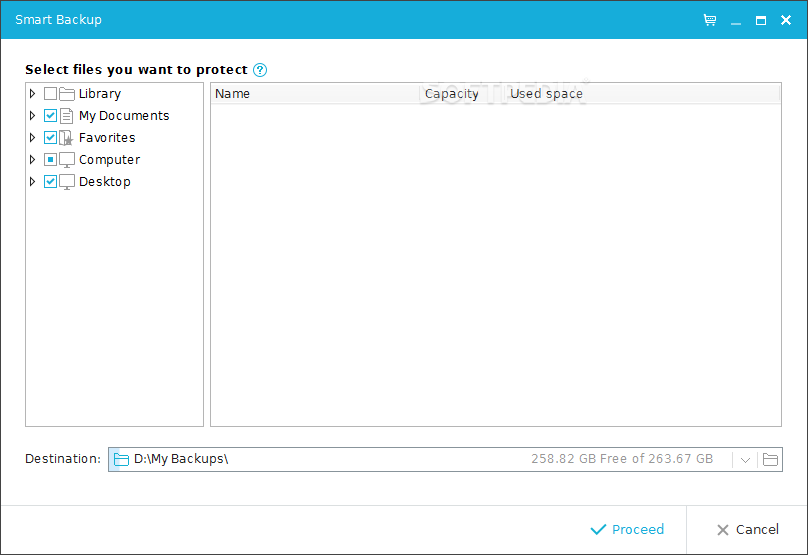Viewport: 808px width, 555px height.
Task: Open the destination dropdown arrow
Action: click(745, 460)
